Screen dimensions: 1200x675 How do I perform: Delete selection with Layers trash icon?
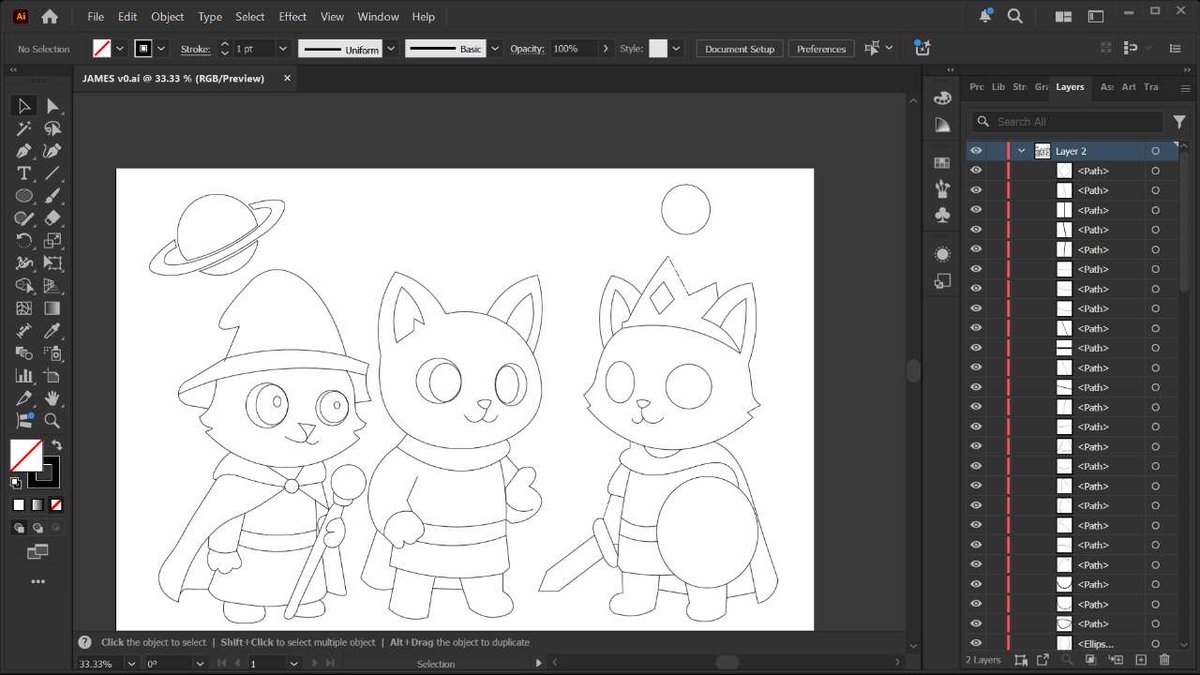tap(1164, 660)
